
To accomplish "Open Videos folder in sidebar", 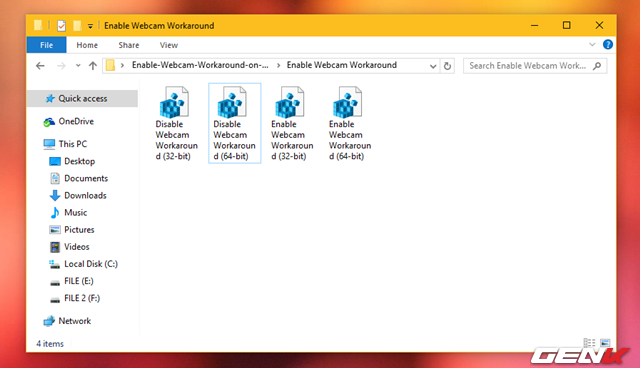I will [x=69, y=247].
